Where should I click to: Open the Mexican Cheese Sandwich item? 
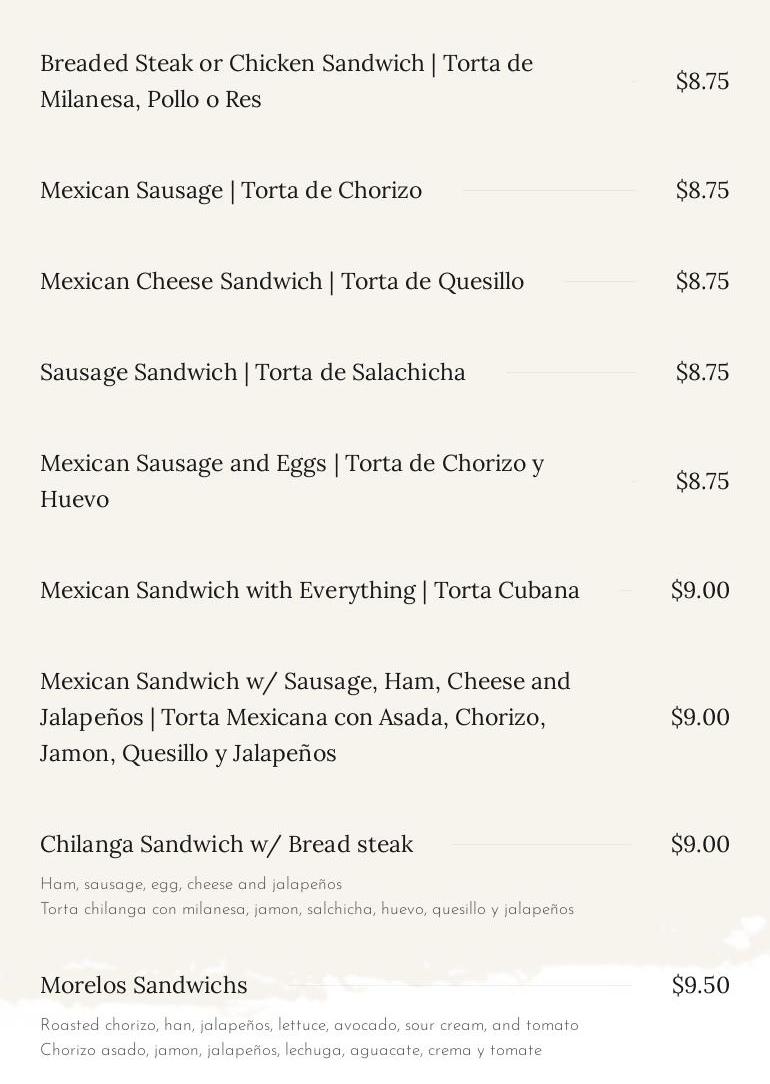(282, 281)
